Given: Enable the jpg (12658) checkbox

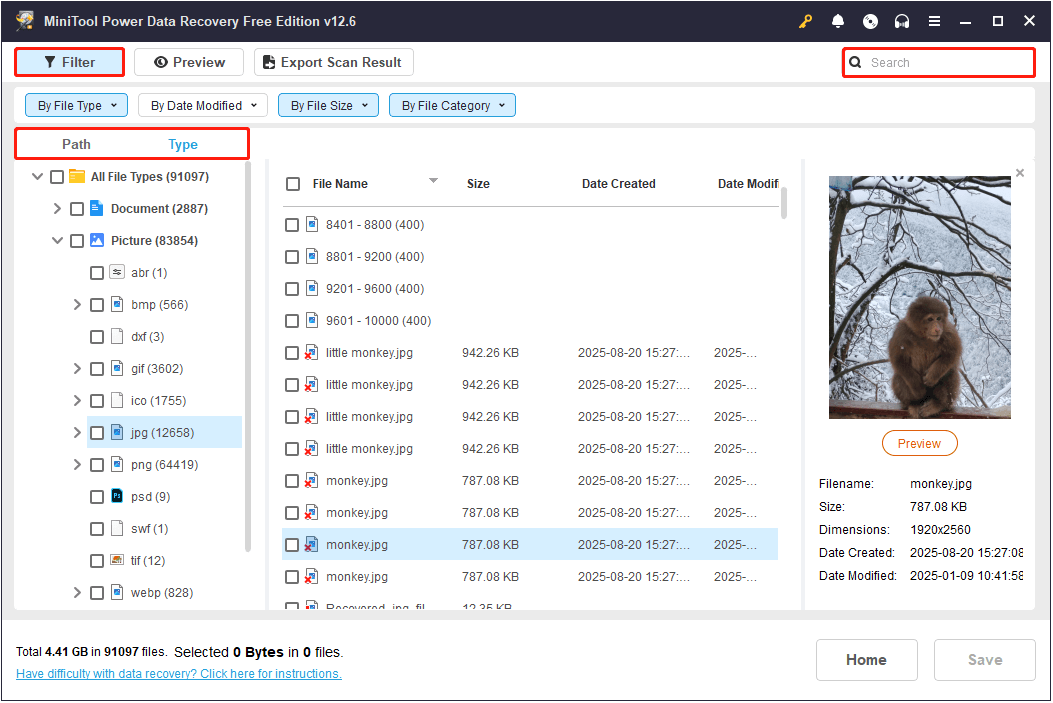Looking at the screenshot, I should 97,432.
